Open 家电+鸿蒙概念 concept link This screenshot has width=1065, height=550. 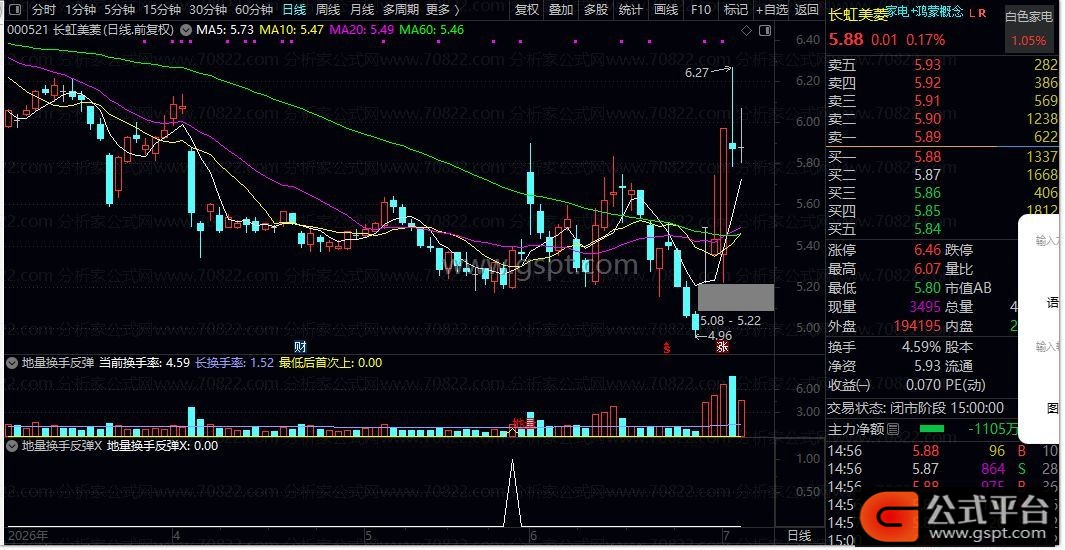pyautogui.click(x=926, y=12)
